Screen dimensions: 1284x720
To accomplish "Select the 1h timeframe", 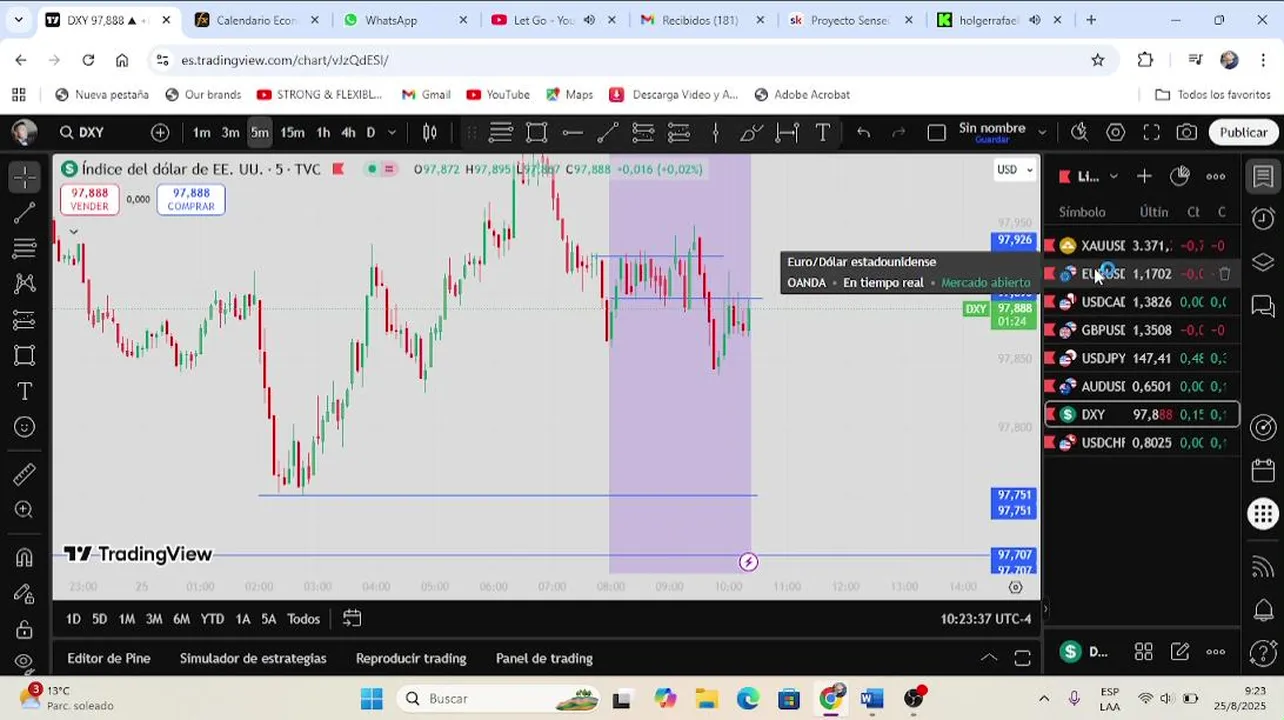I will [323, 132].
